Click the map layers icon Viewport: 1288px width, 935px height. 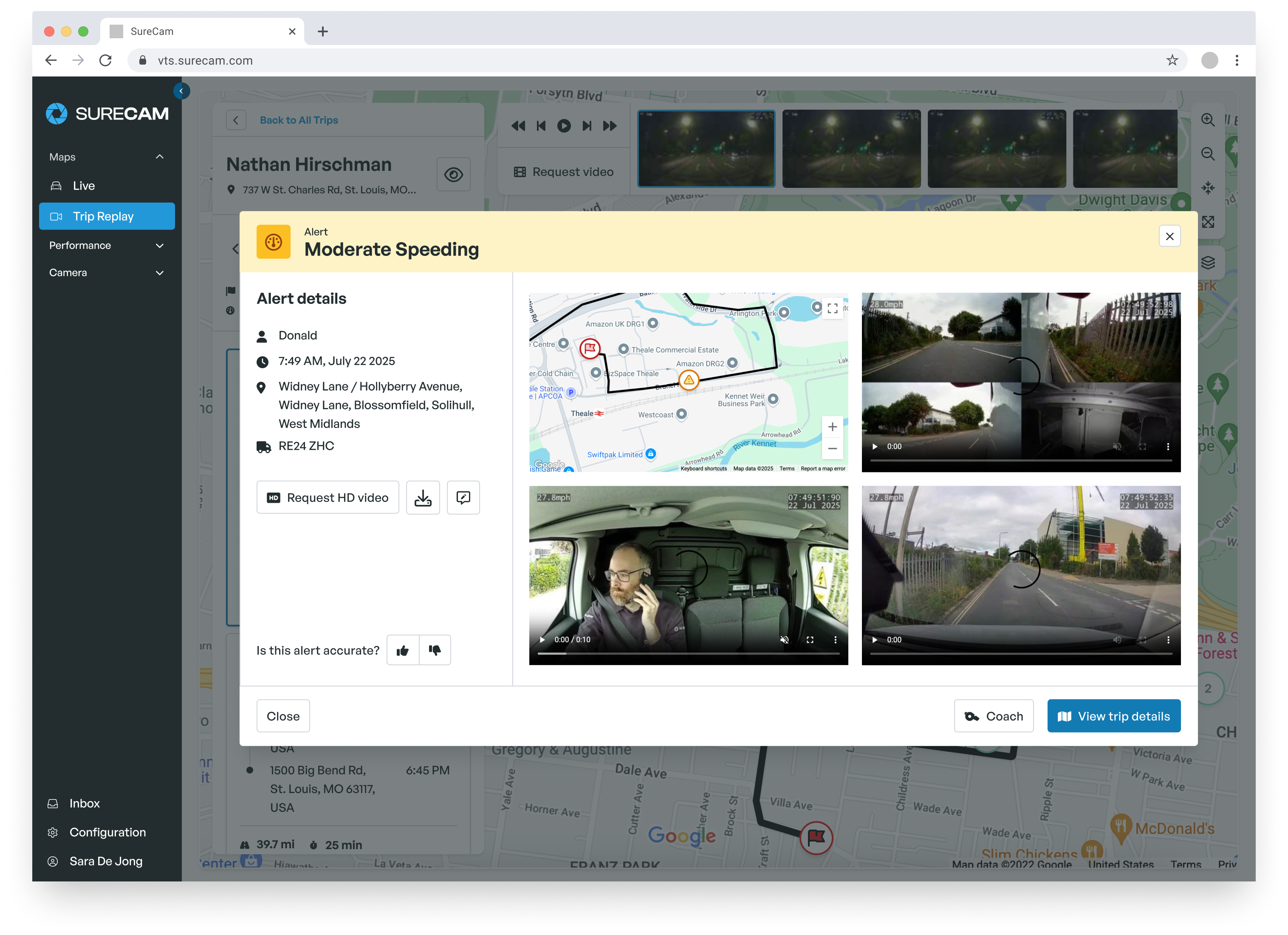point(1208,262)
